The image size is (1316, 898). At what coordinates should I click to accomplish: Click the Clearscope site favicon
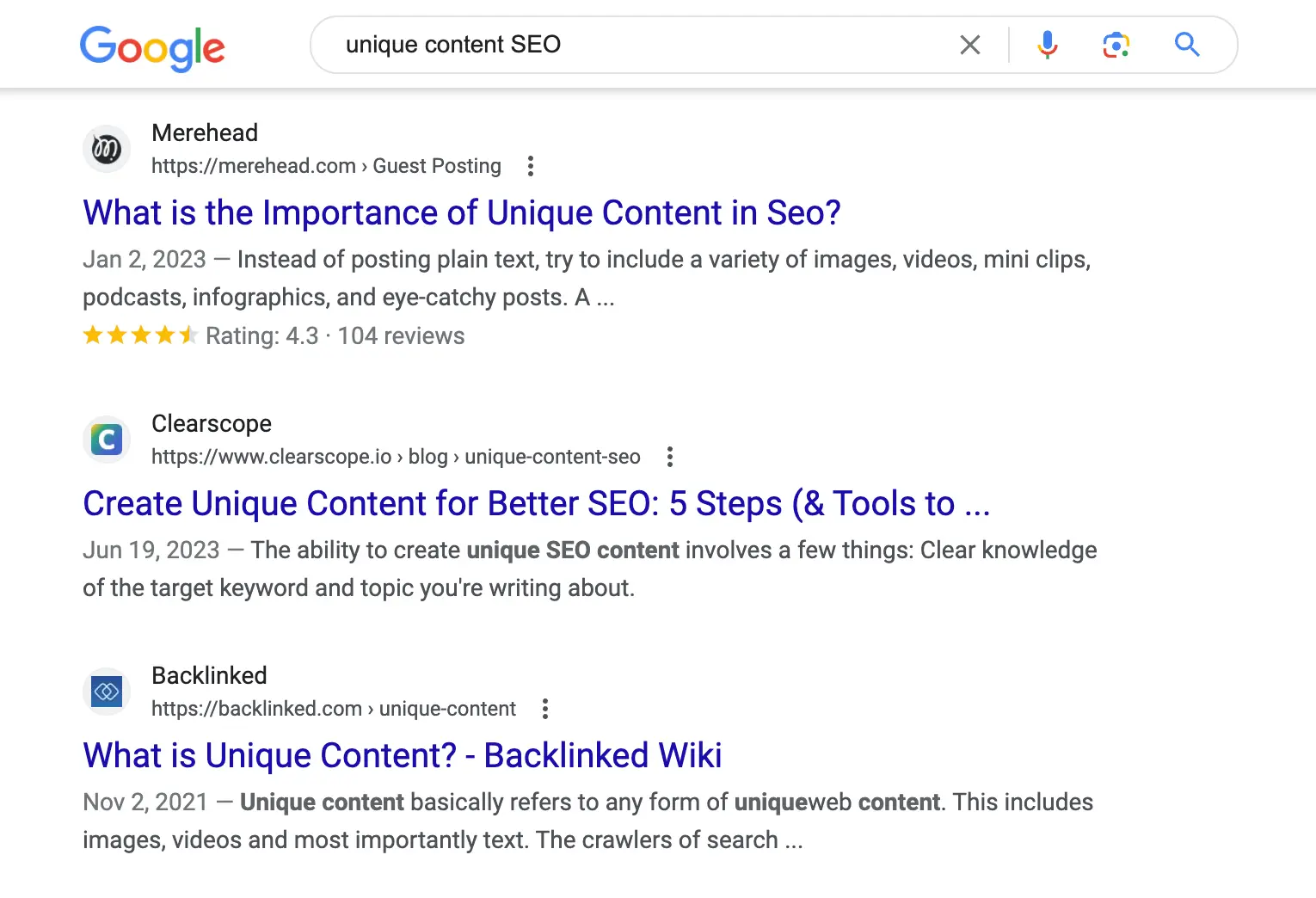[107, 440]
